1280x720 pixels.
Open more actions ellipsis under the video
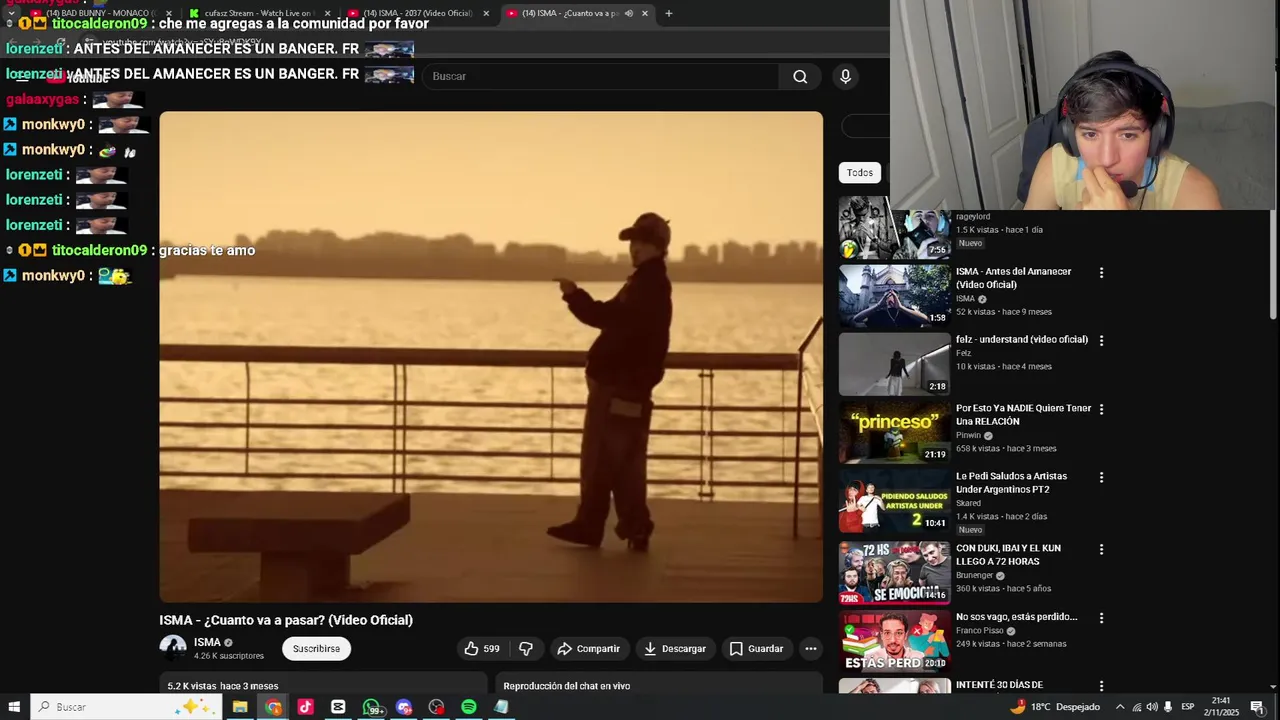(x=811, y=649)
